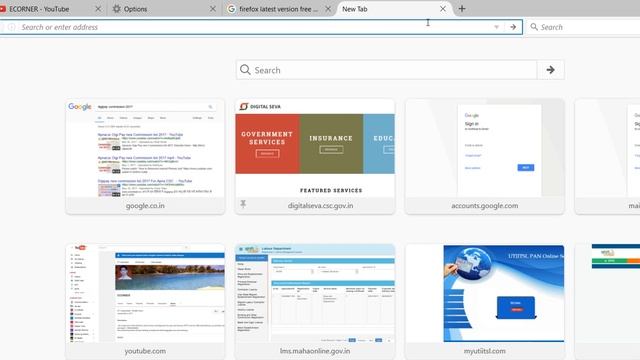Open a new tab with plus button
This screenshot has width=640, height=360.
tap(462, 9)
